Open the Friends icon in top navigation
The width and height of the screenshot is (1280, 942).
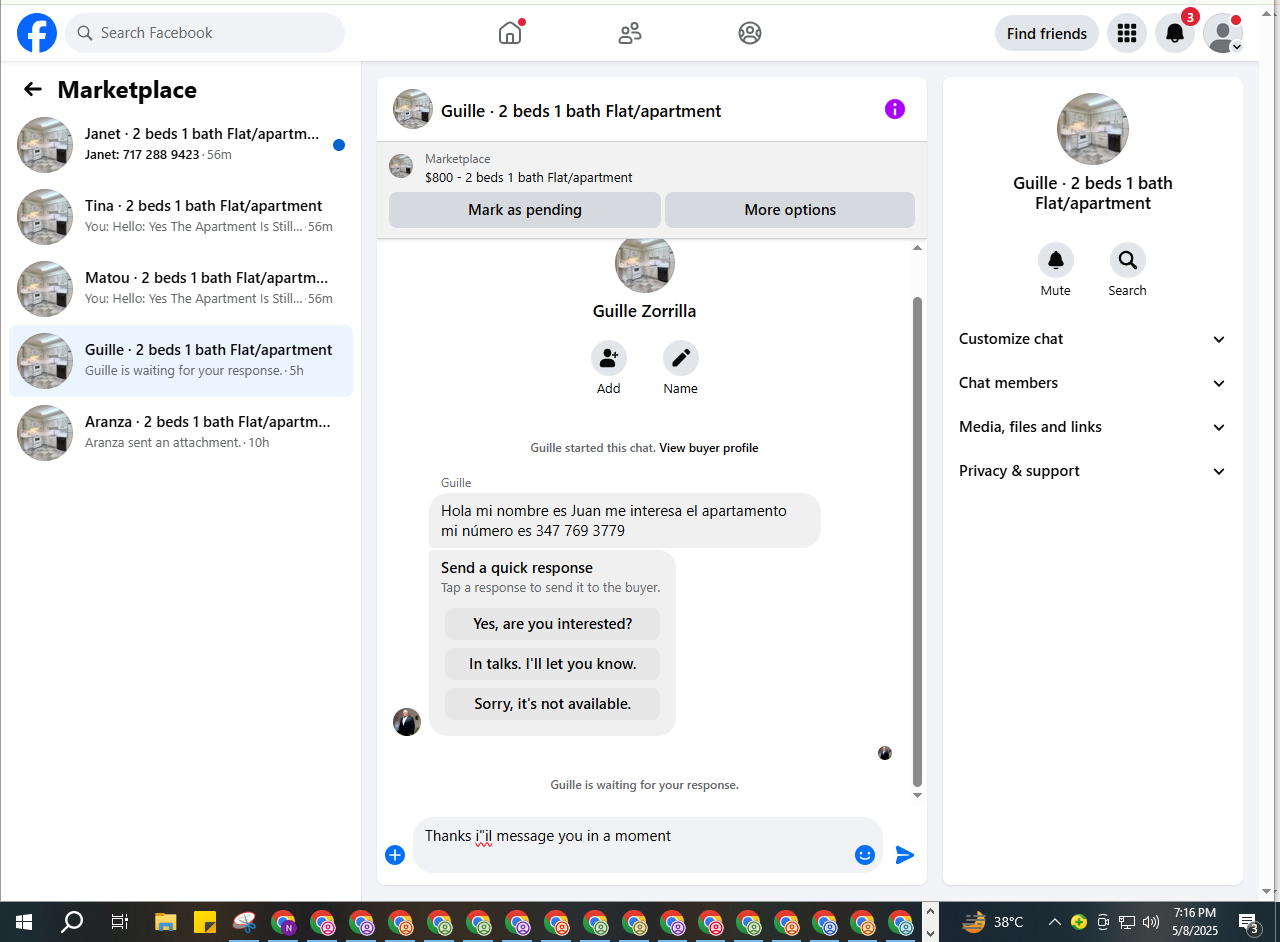[630, 33]
